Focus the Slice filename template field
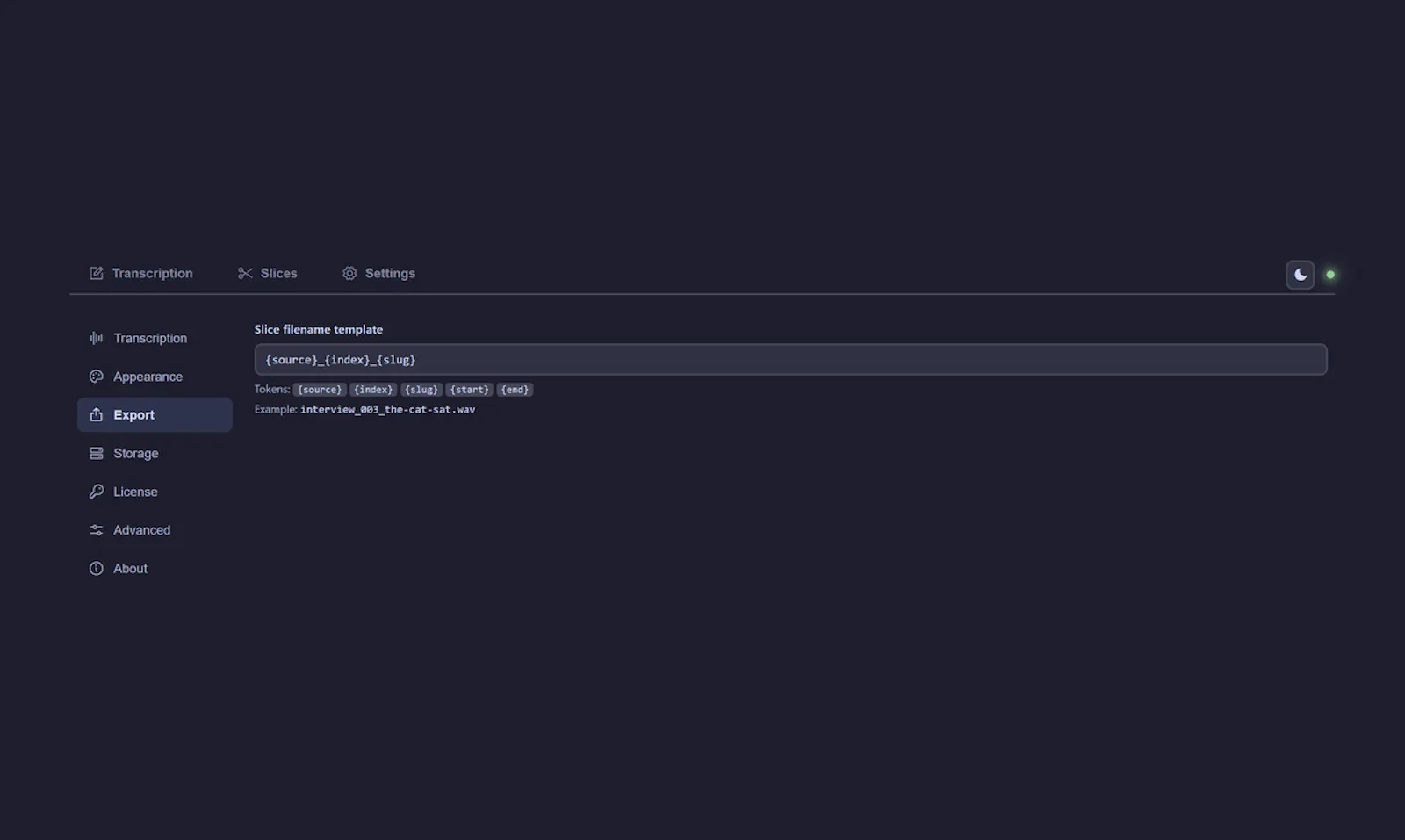This screenshot has width=1405, height=840. 790,360
